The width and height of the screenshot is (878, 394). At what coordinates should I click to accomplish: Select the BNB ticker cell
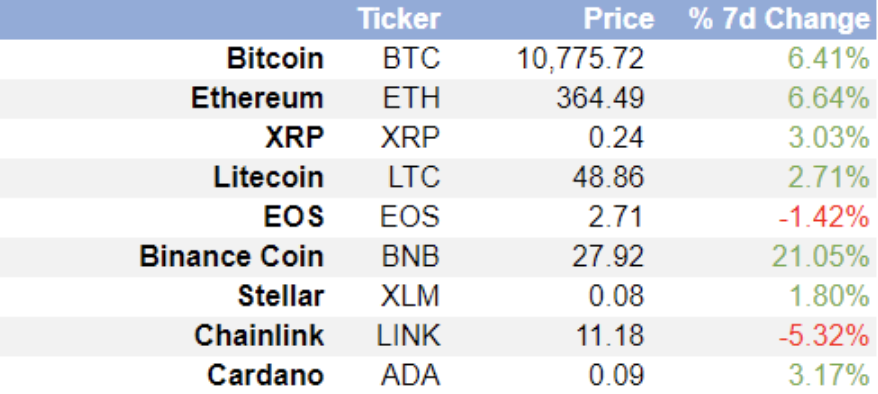point(411,257)
